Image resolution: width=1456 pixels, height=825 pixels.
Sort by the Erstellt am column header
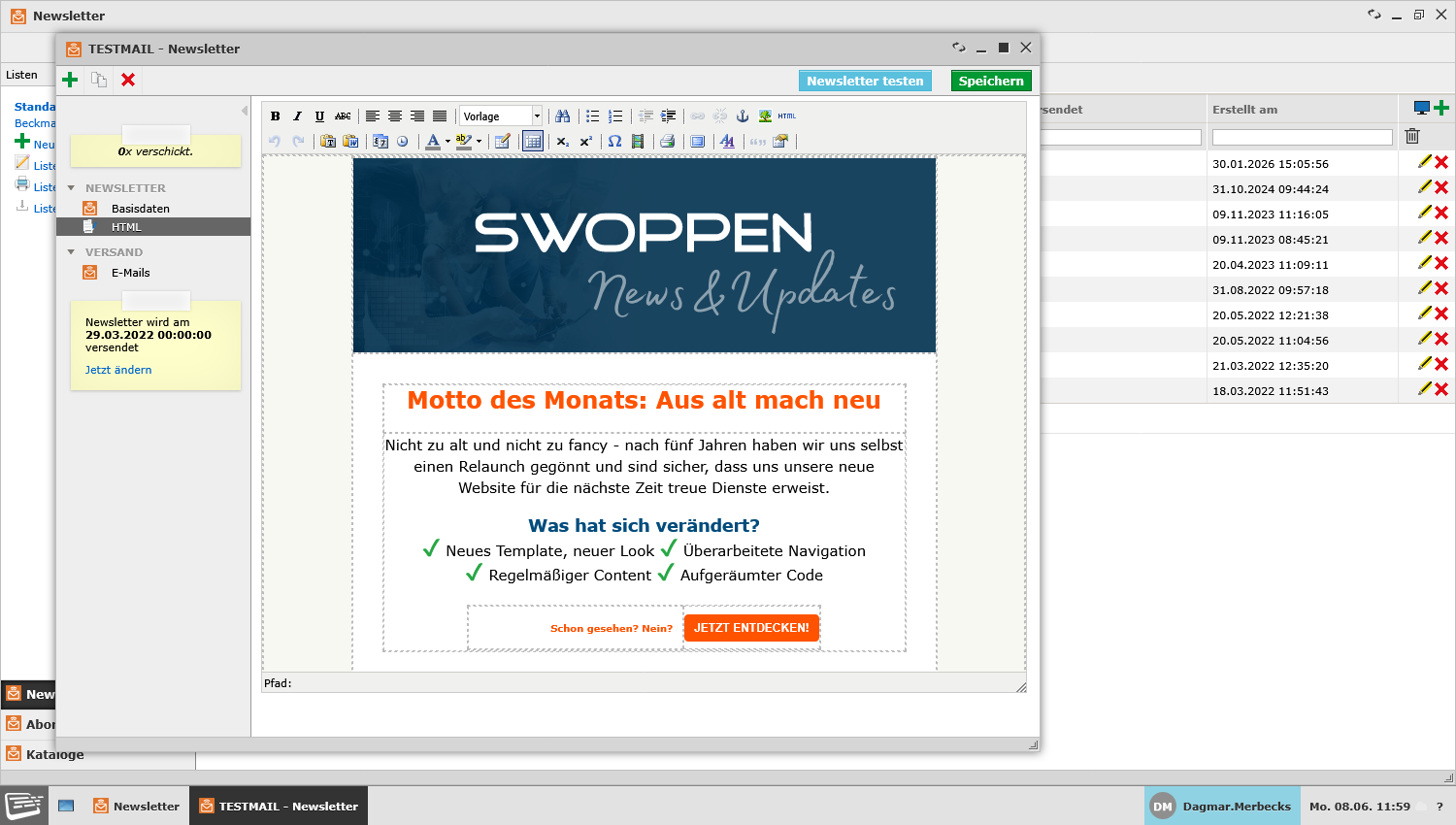click(x=1244, y=110)
